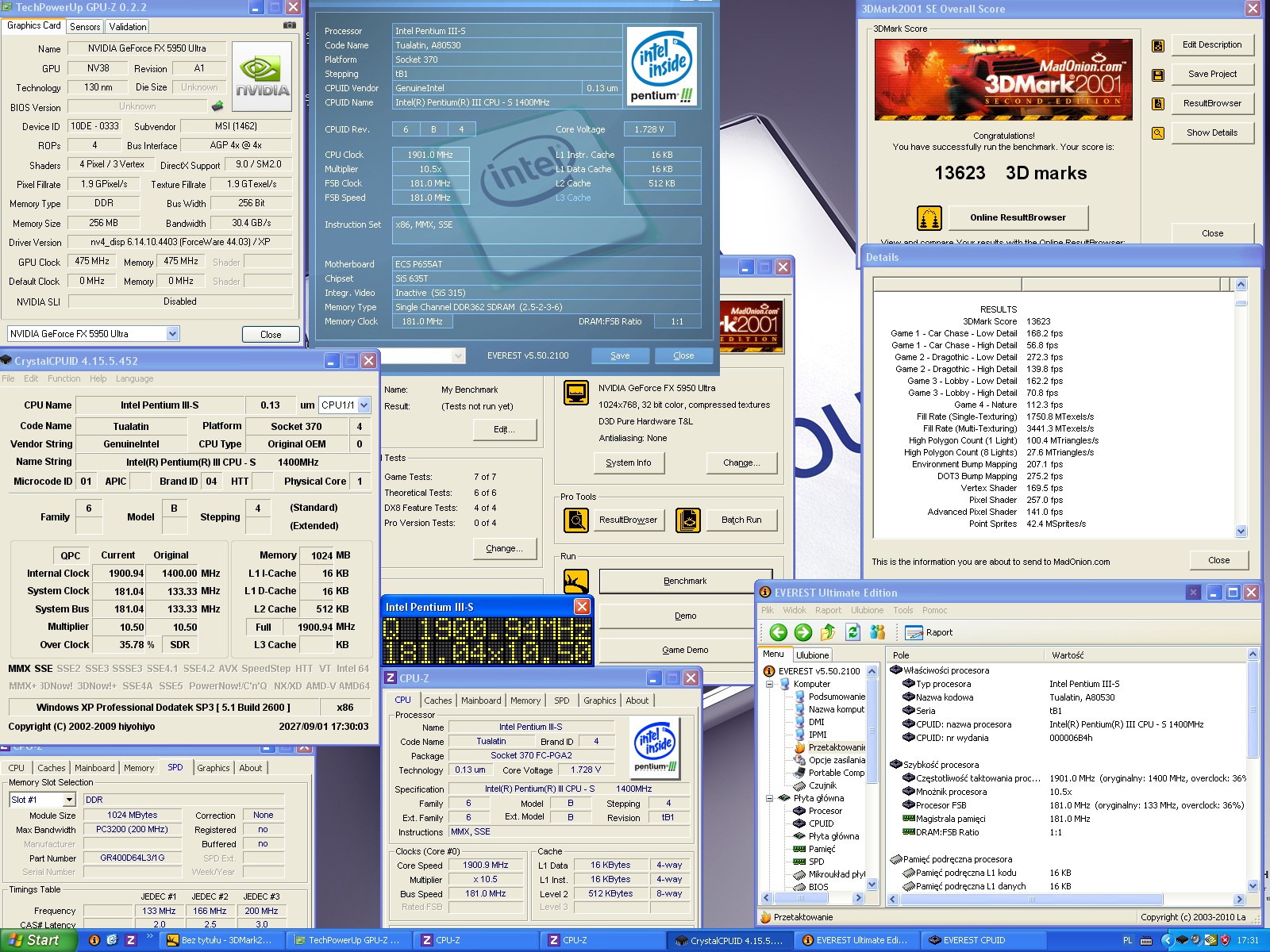Open the Slot #1 memory slot dropdown

69,800
